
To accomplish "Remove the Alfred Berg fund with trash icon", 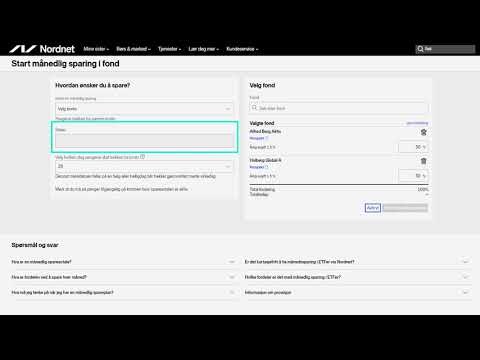I will (x=424, y=132).
